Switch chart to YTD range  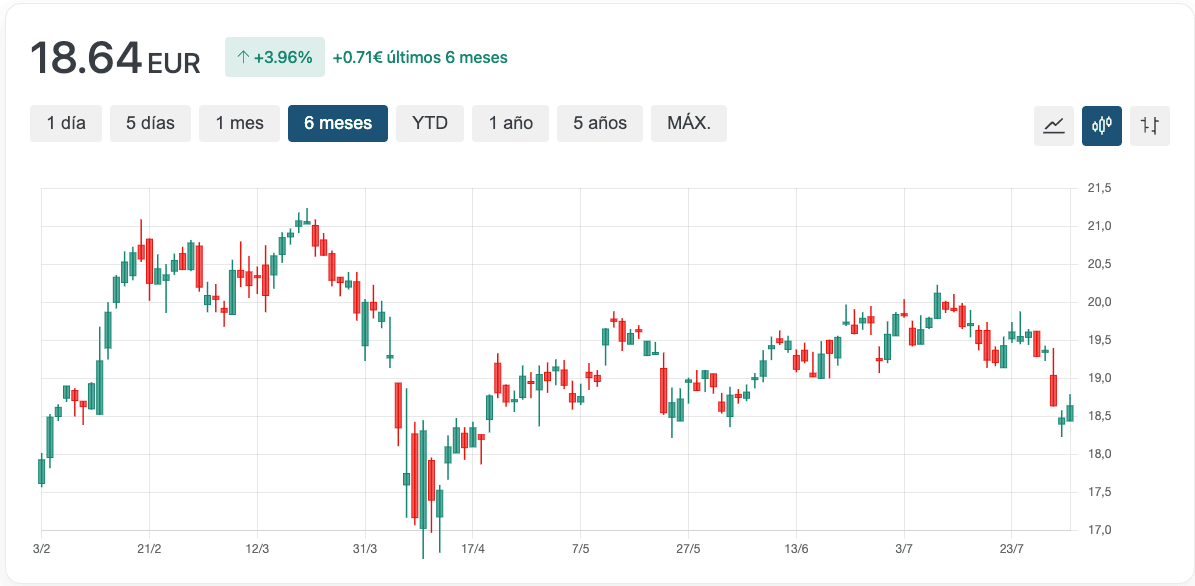click(x=430, y=123)
